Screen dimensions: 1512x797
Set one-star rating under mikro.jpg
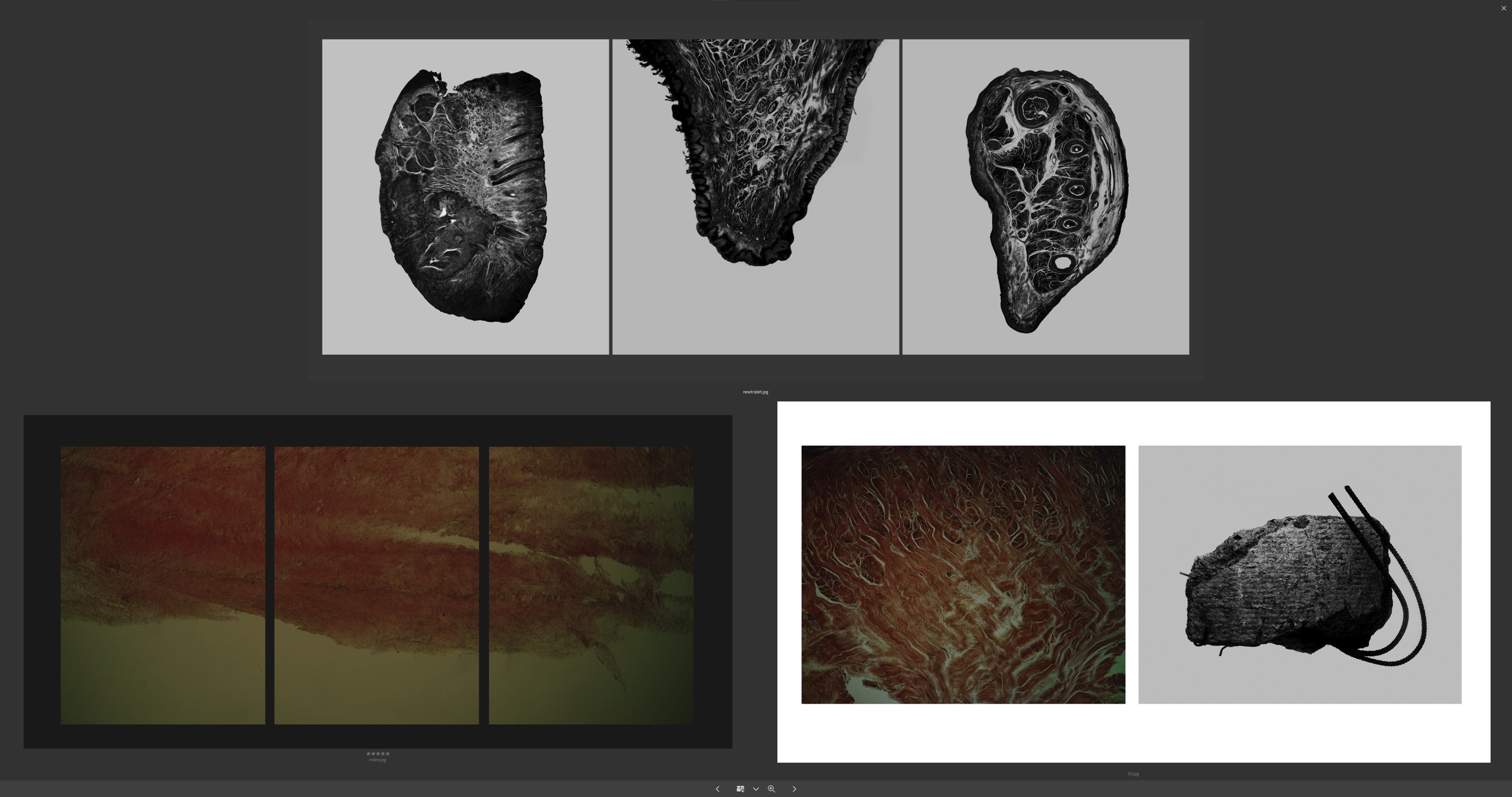click(369, 753)
